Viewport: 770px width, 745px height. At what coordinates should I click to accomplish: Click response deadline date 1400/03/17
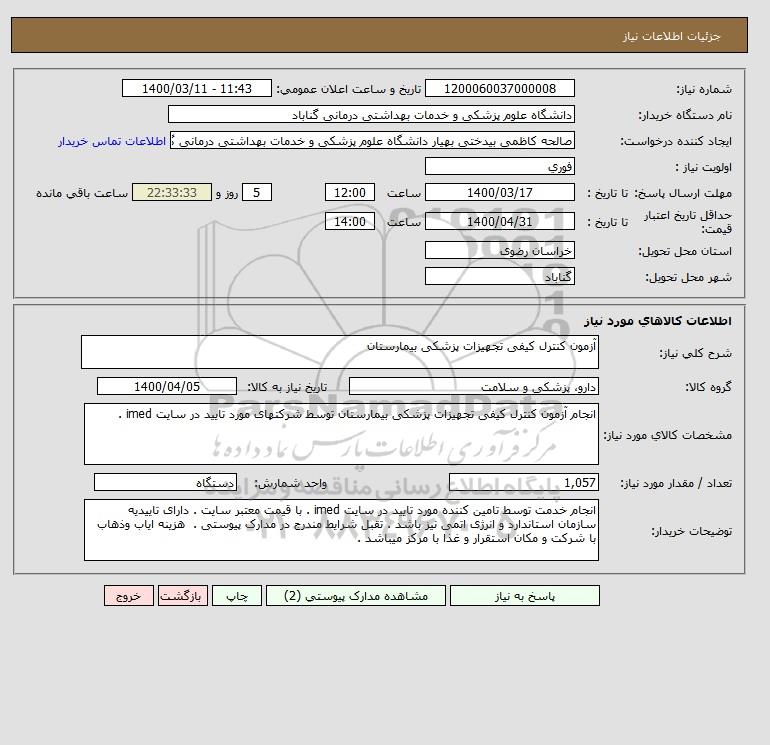tap(499, 193)
